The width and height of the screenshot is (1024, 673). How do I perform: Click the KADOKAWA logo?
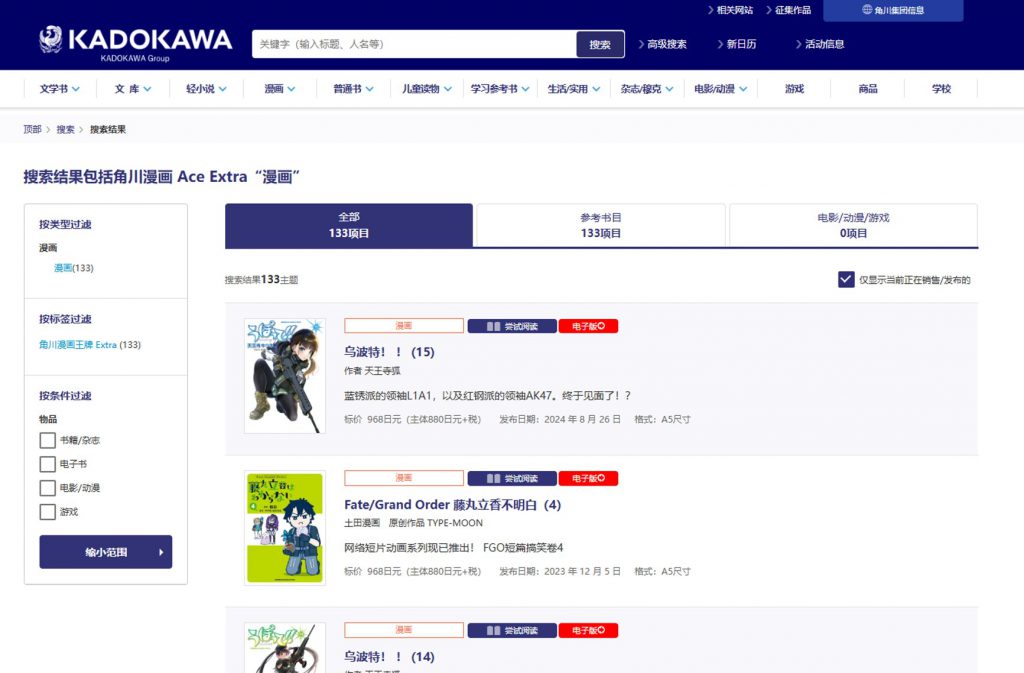coord(135,43)
